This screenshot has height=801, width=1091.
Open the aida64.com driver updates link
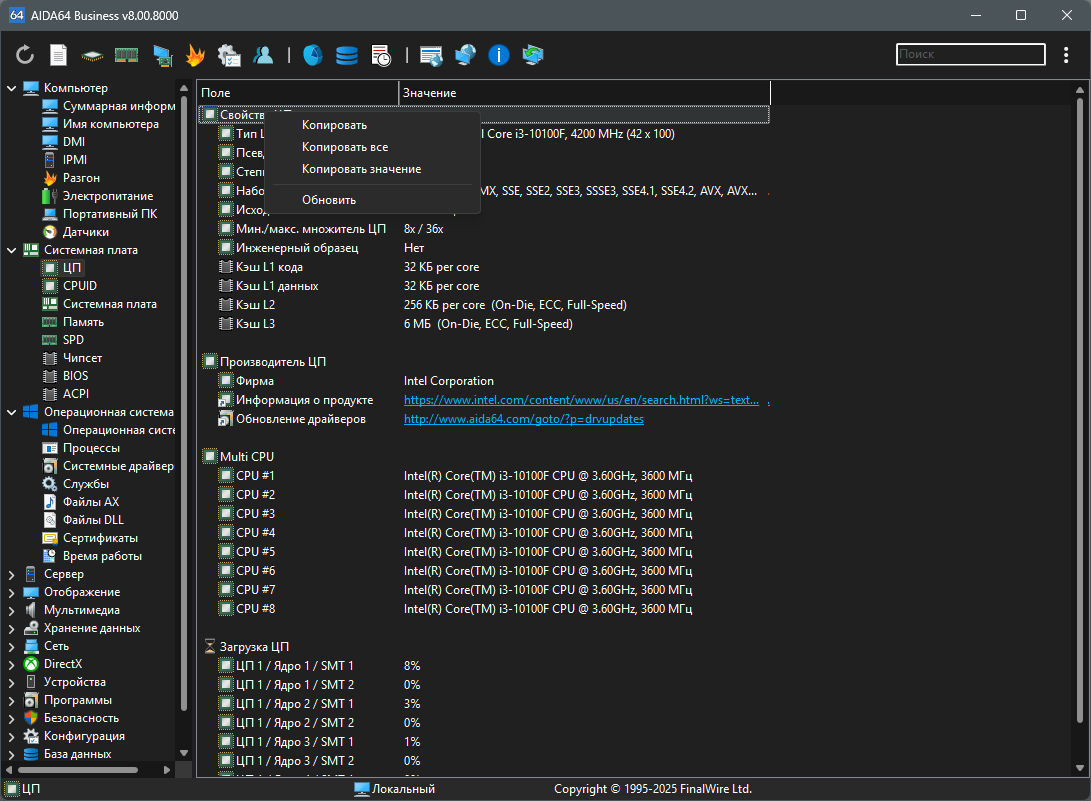(523, 419)
